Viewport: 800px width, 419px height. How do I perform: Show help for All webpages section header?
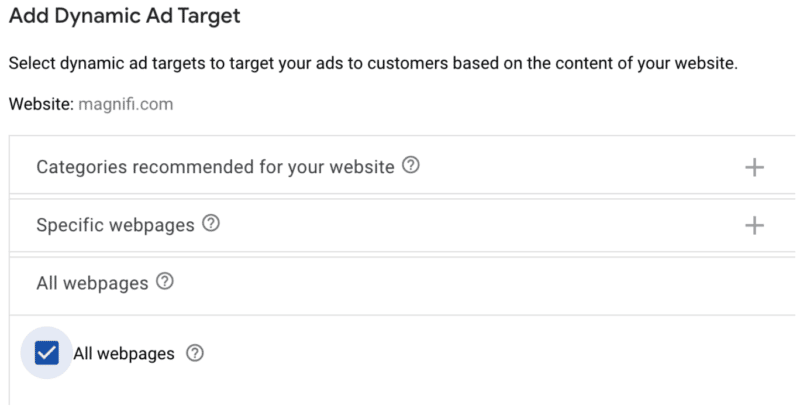point(165,283)
